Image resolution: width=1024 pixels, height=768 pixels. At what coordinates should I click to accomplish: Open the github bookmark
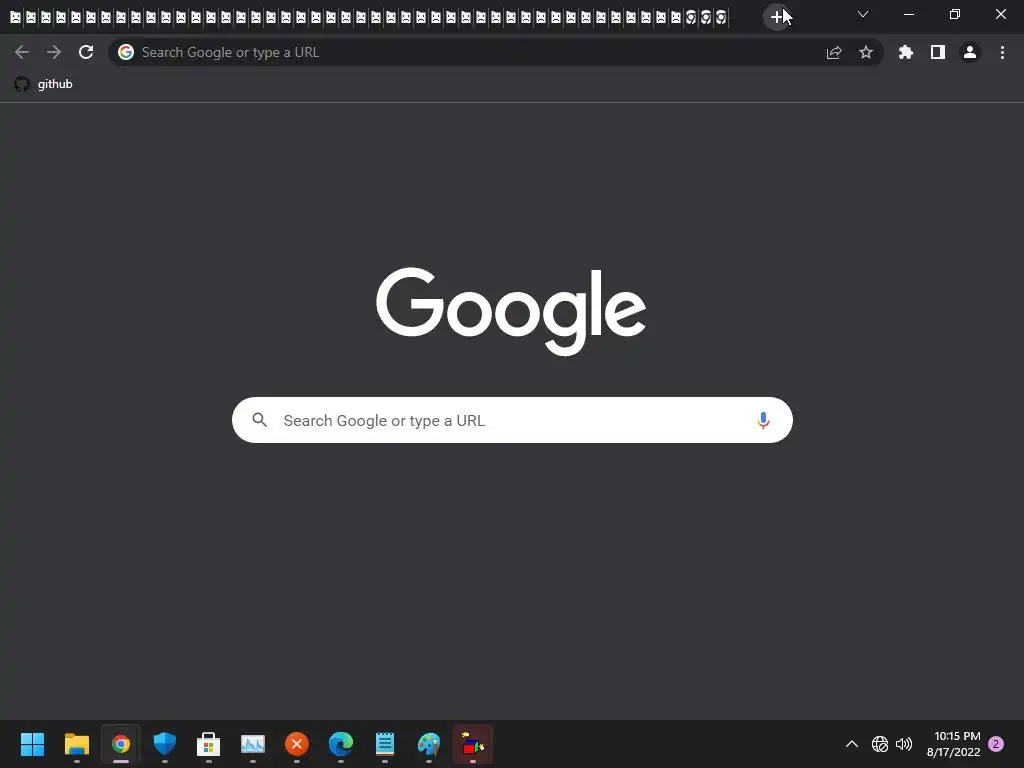(x=44, y=84)
